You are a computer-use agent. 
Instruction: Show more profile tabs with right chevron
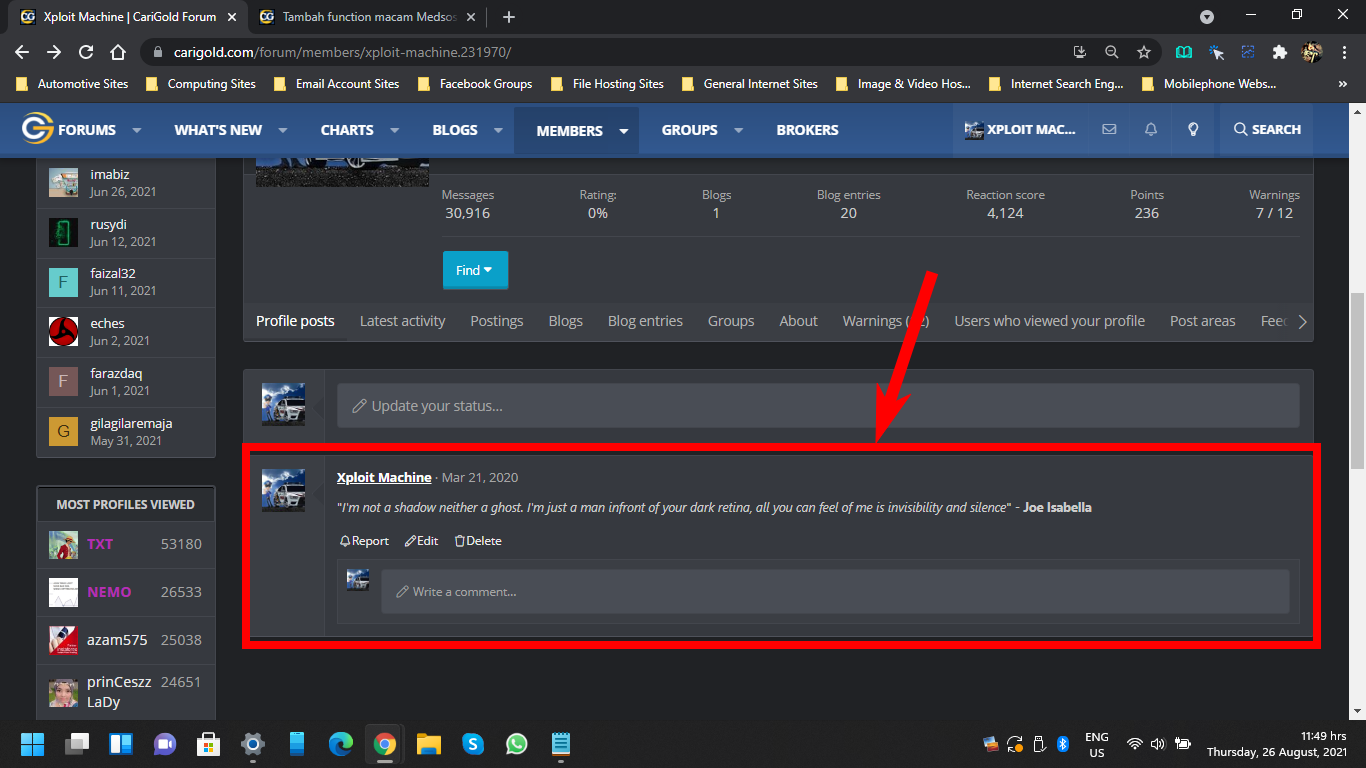point(1302,321)
